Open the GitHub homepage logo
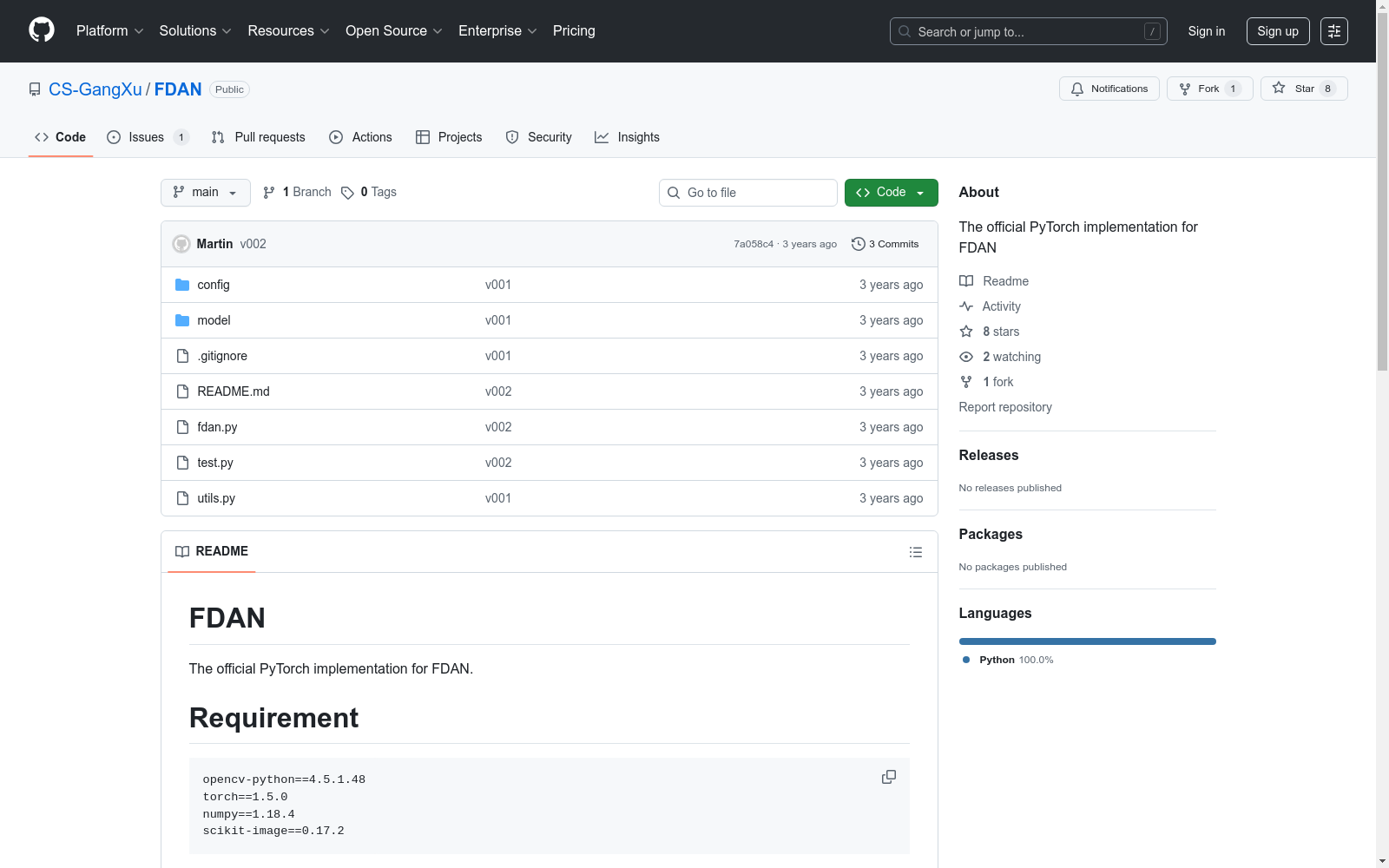 [x=42, y=30]
